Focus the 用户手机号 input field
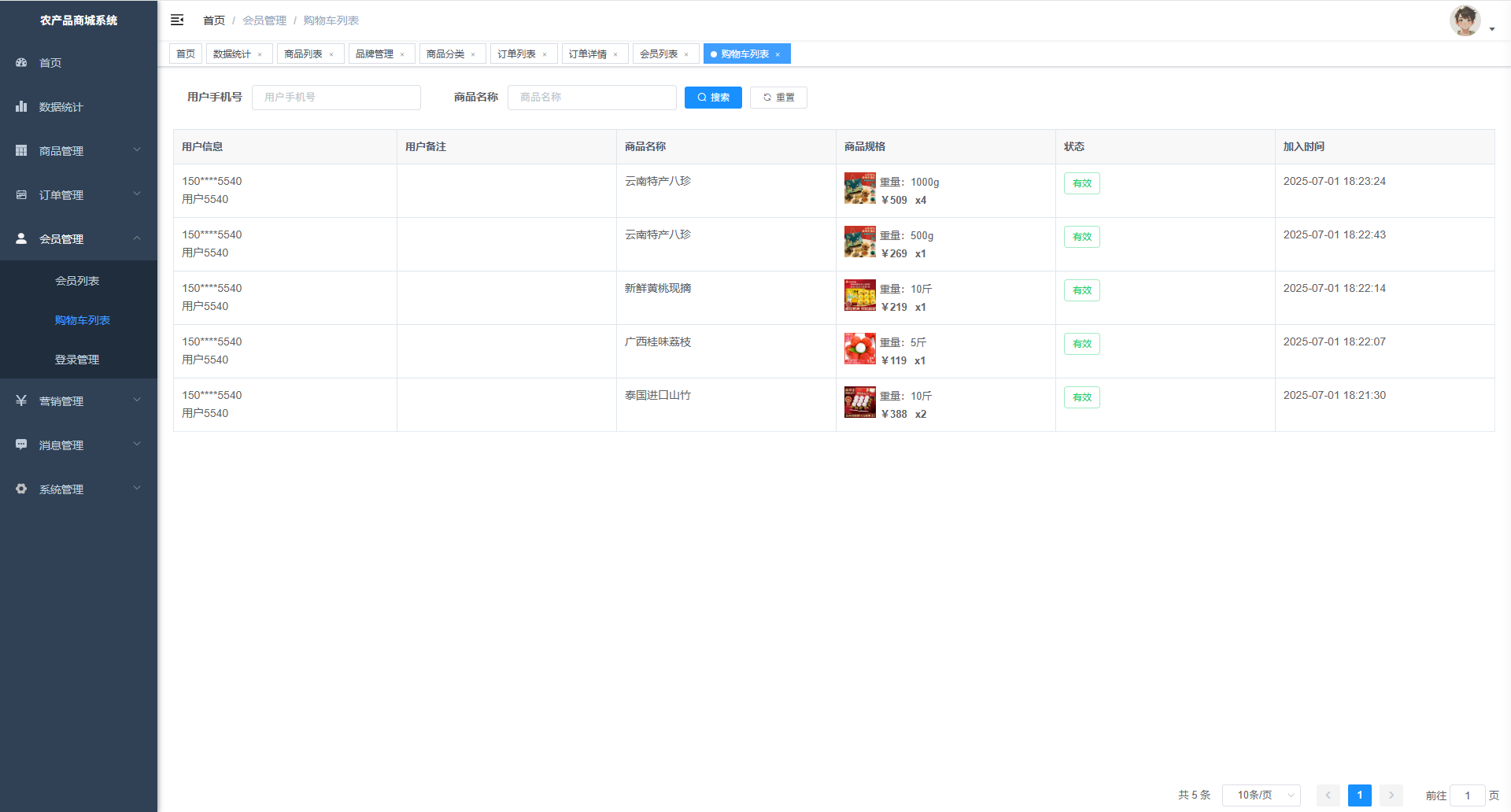This screenshot has width=1511, height=812. click(x=336, y=98)
